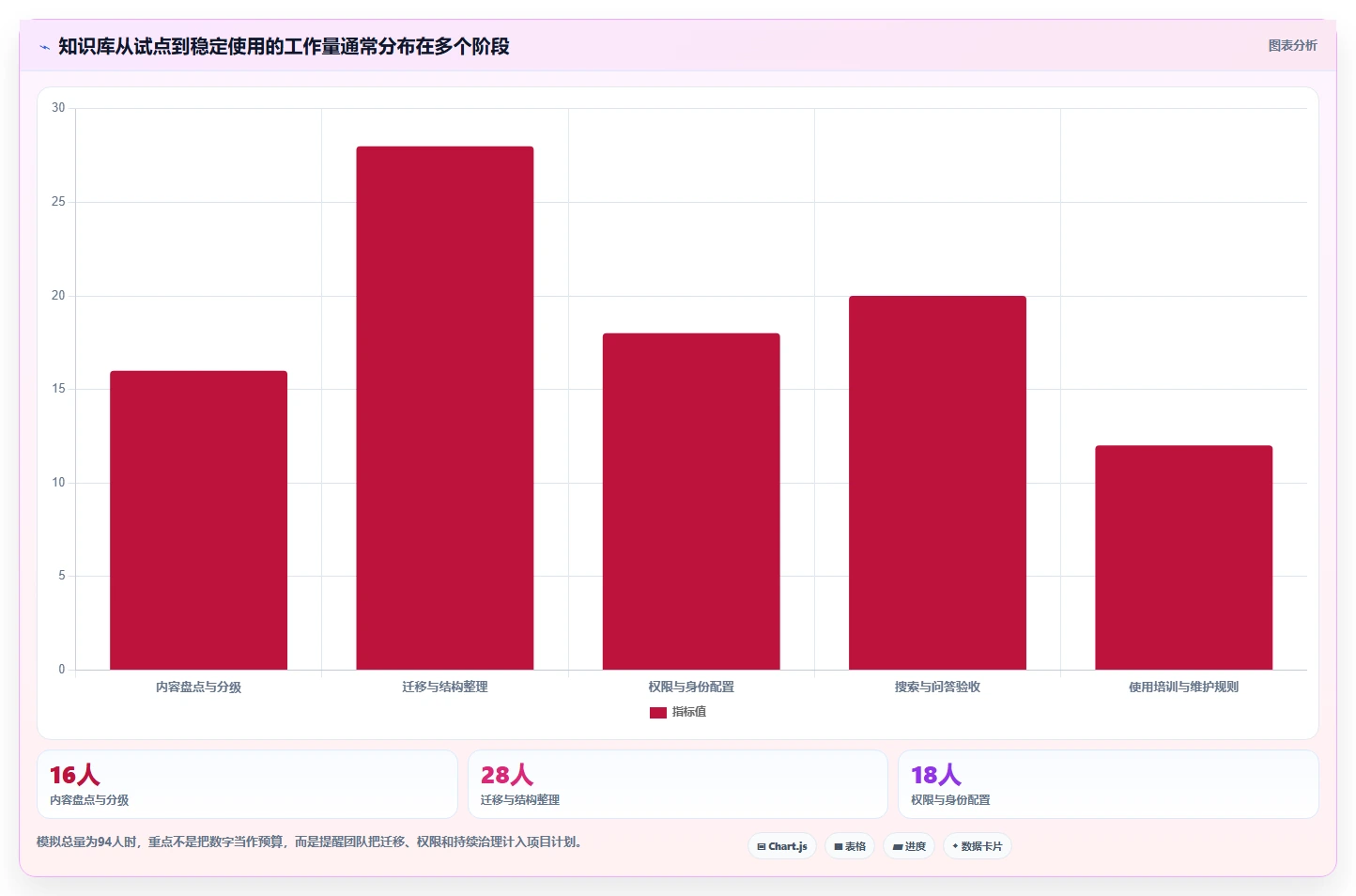The image size is (1356, 896).
Task: Click the x-axis label 内容盘点与分级
Action: [198, 687]
